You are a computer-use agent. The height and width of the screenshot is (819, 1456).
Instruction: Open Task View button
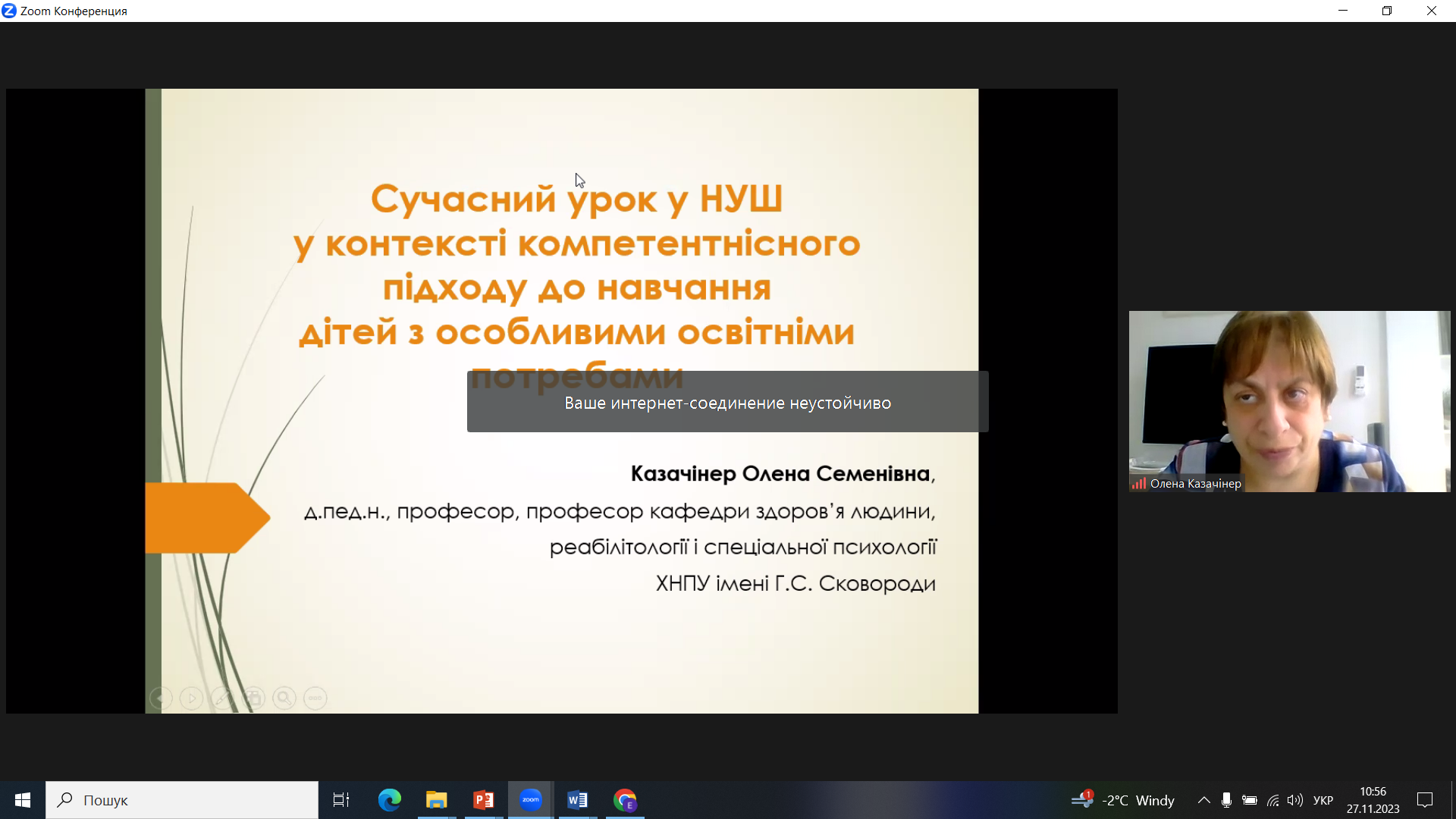point(341,800)
